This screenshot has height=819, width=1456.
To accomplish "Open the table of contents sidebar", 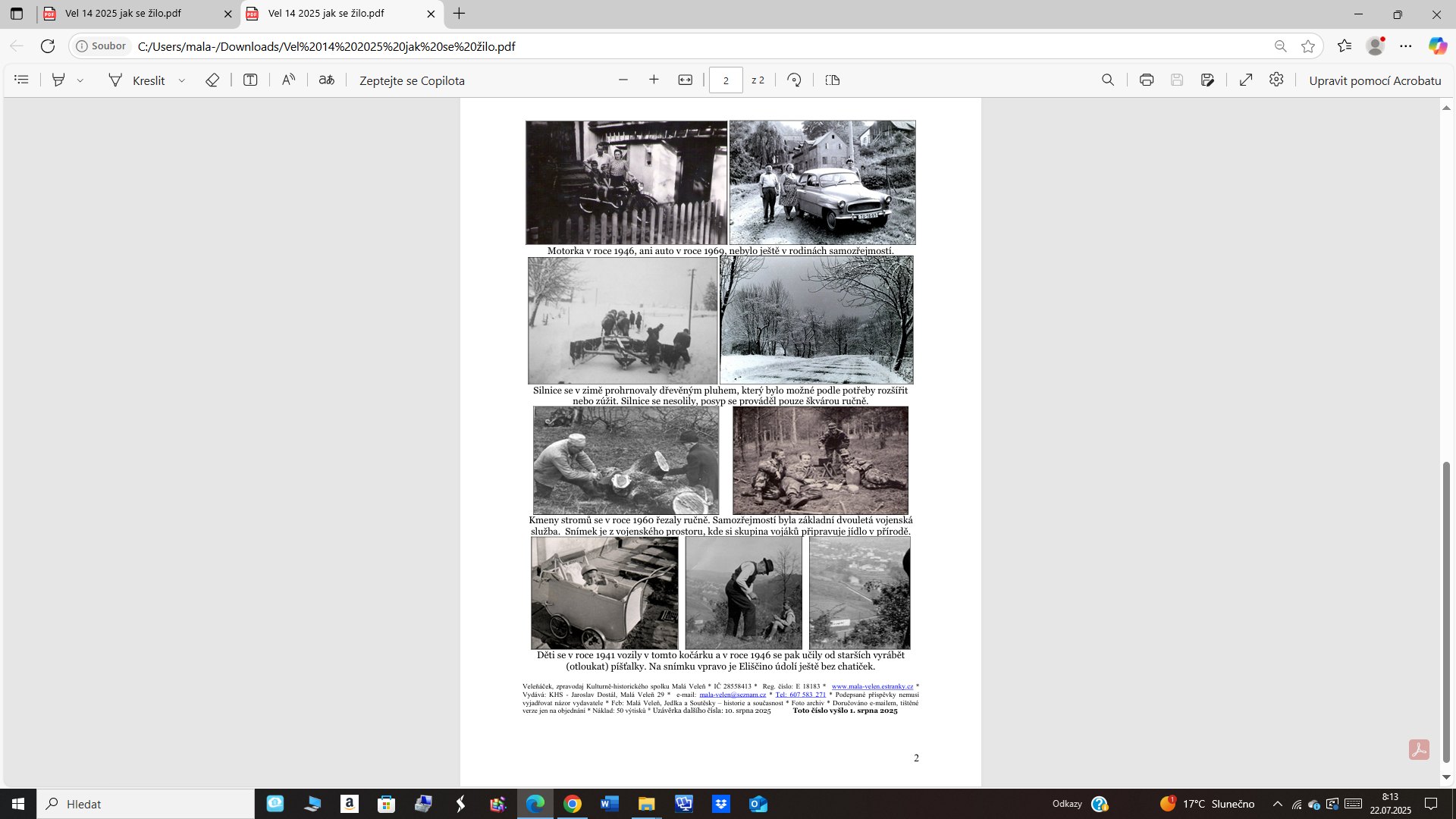I will tap(21, 80).
